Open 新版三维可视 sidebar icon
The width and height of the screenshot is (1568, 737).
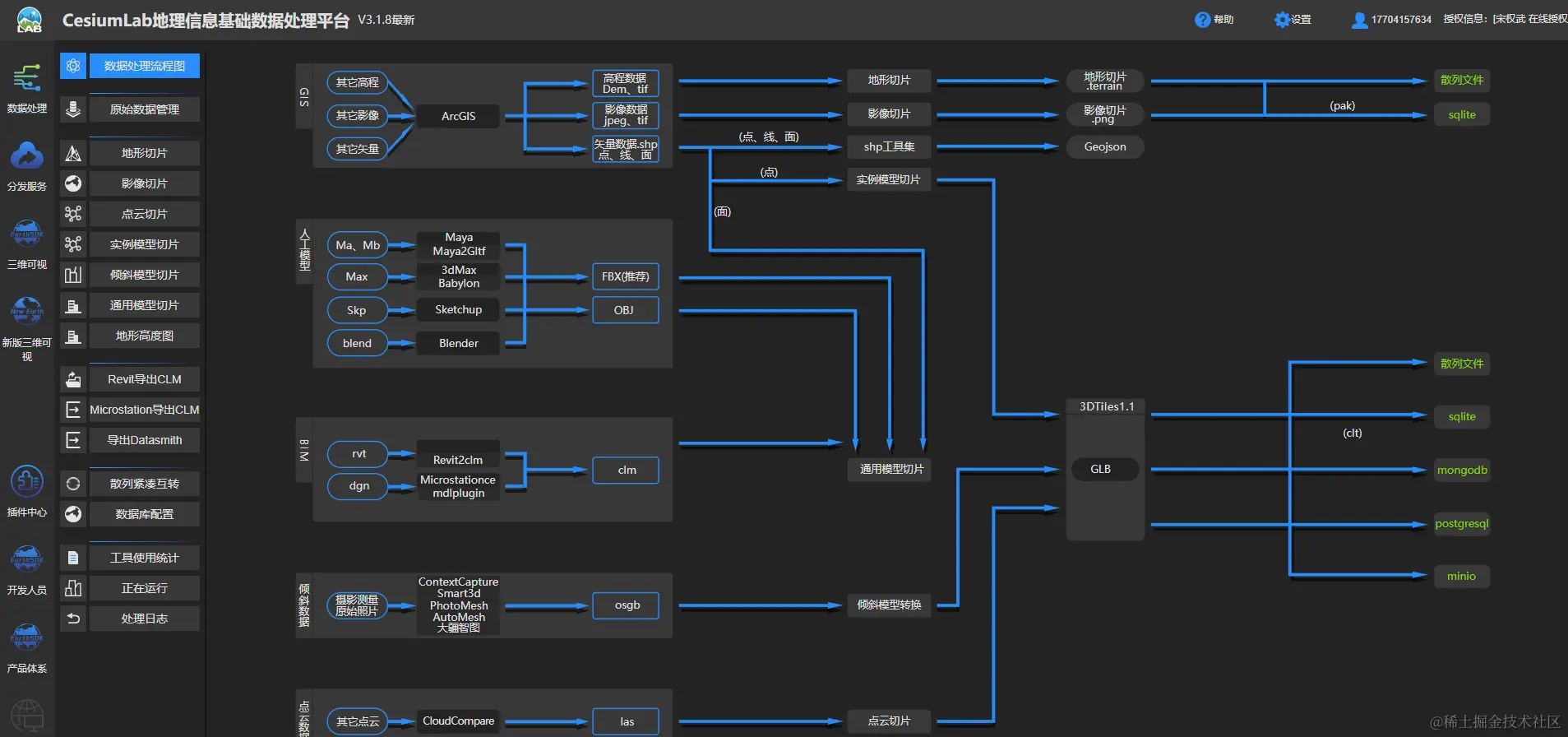click(27, 310)
